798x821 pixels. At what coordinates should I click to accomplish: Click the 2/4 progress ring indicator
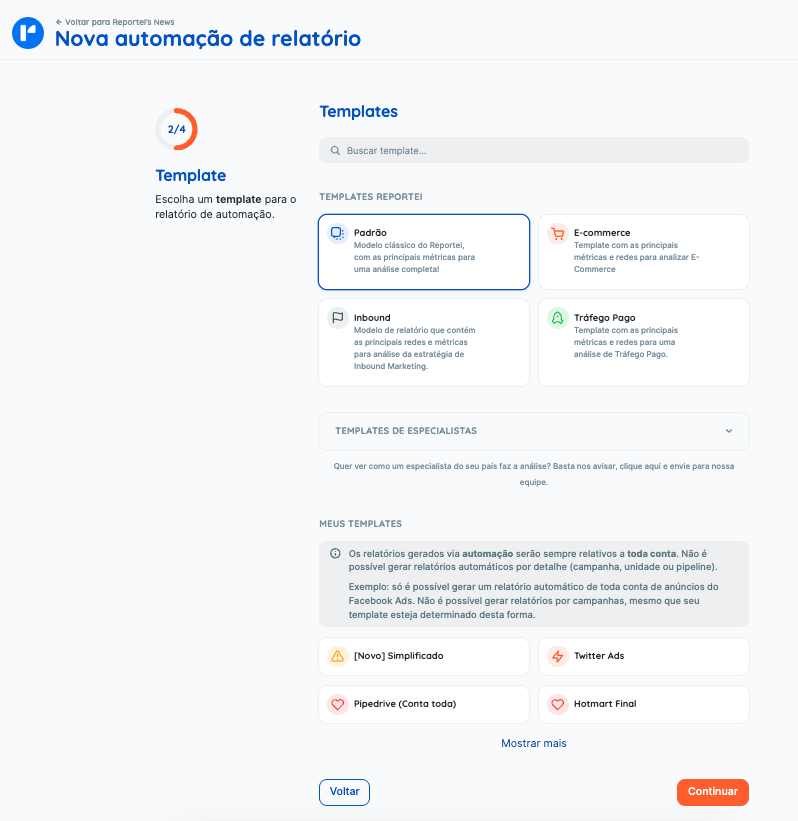pyautogui.click(x=176, y=129)
